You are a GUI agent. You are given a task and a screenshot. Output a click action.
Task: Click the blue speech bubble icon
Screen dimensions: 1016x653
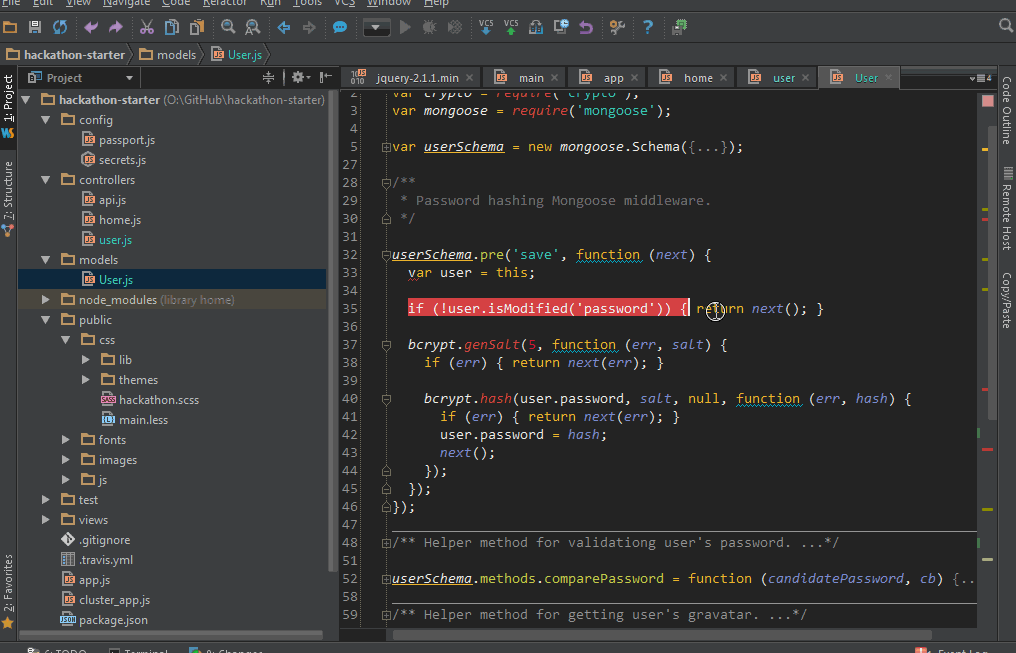point(340,27)
